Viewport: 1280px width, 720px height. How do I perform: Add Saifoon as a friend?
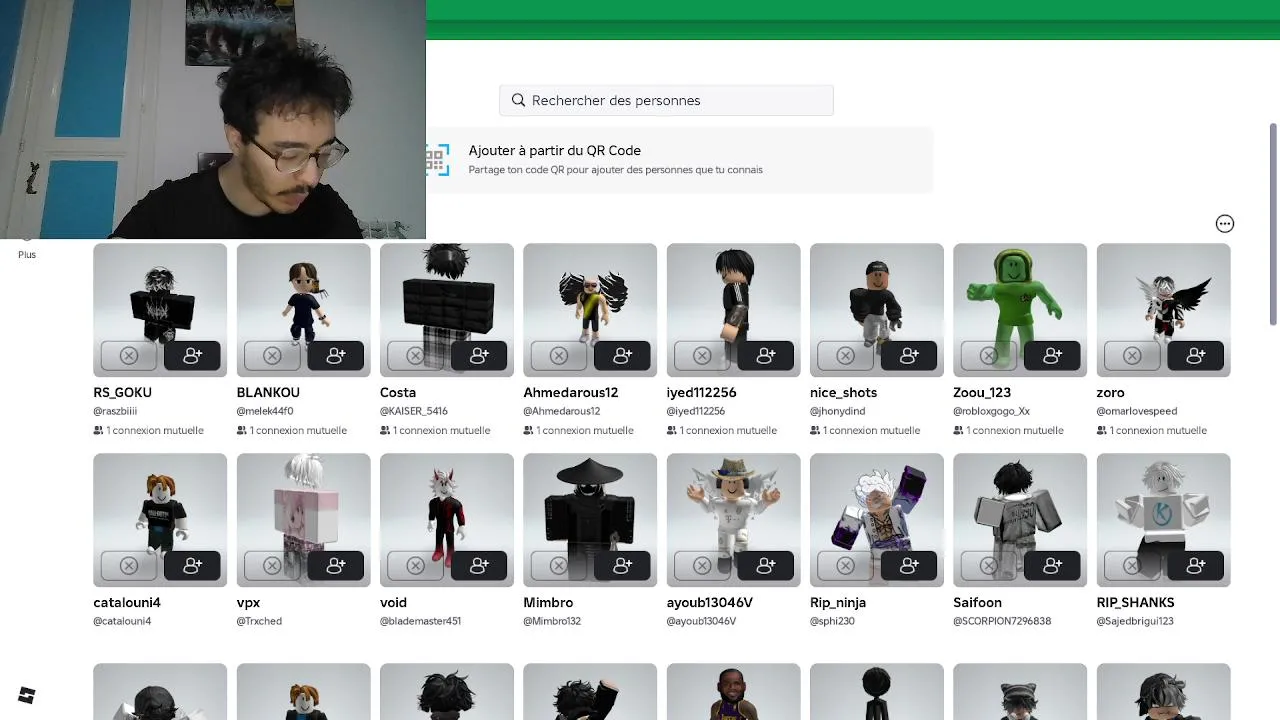[x=1053, y=565]
